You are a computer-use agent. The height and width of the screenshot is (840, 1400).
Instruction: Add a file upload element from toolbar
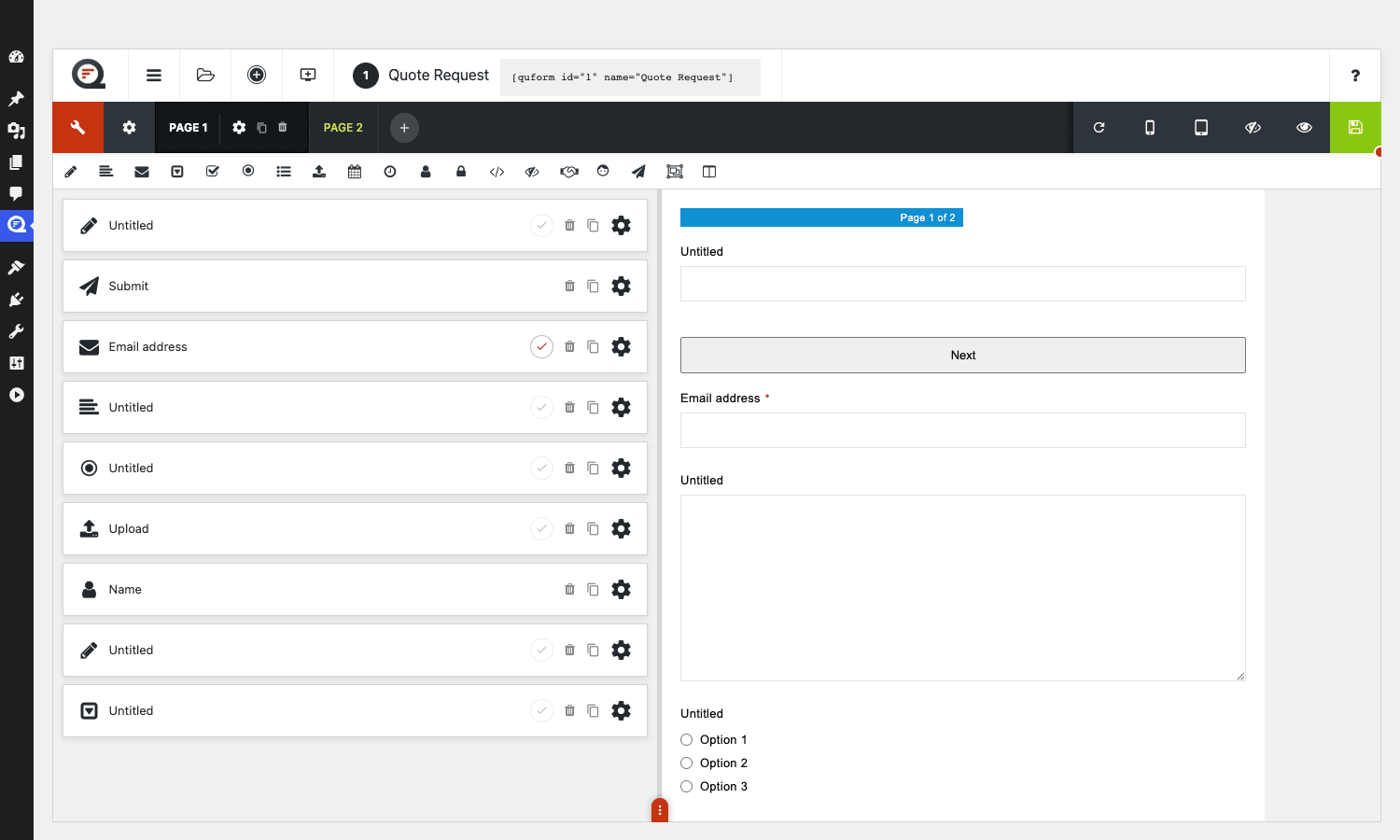tap(319, 172)
